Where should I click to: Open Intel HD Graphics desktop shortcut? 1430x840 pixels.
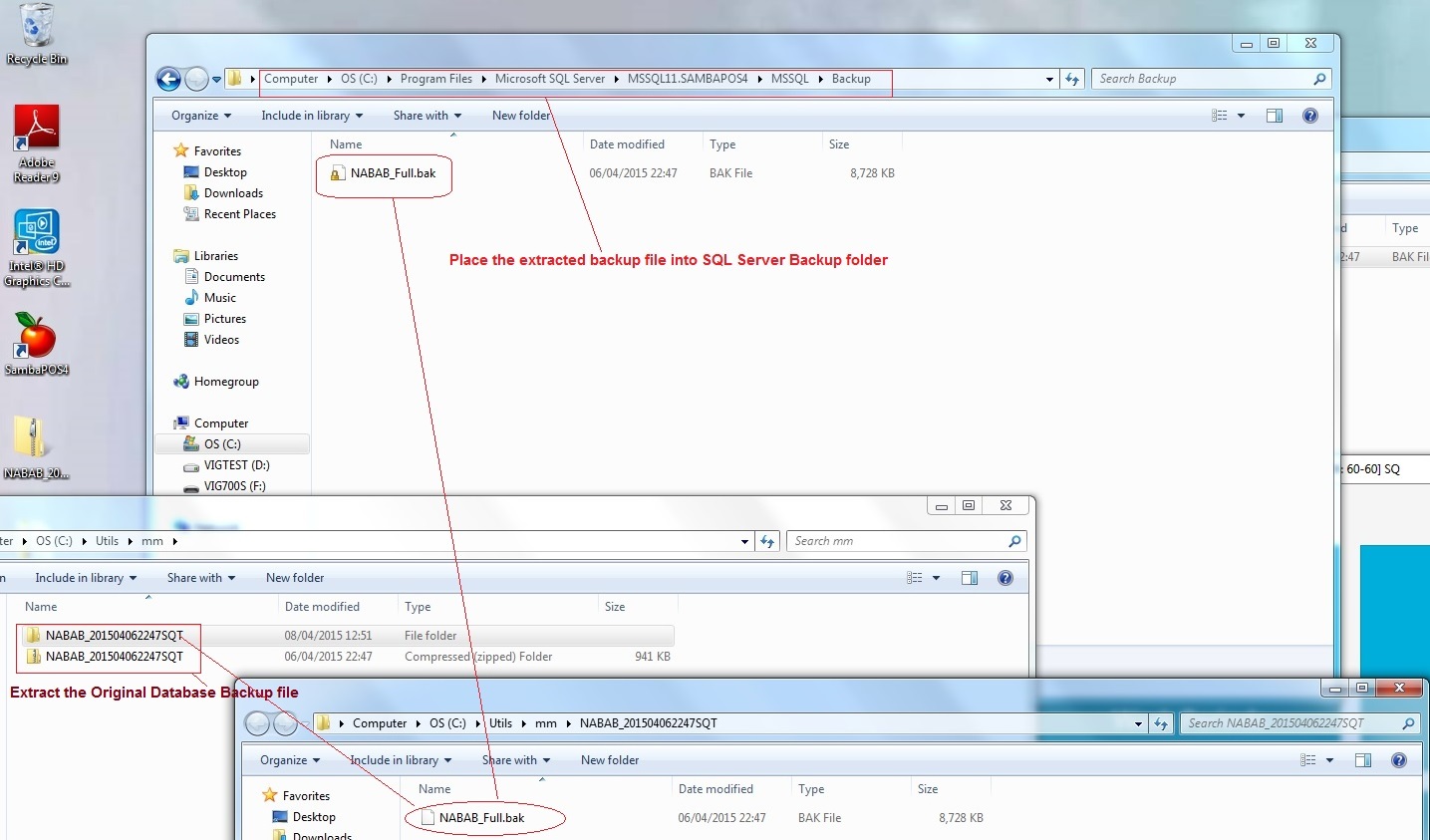pyautogui.click(x=37, y=249)
